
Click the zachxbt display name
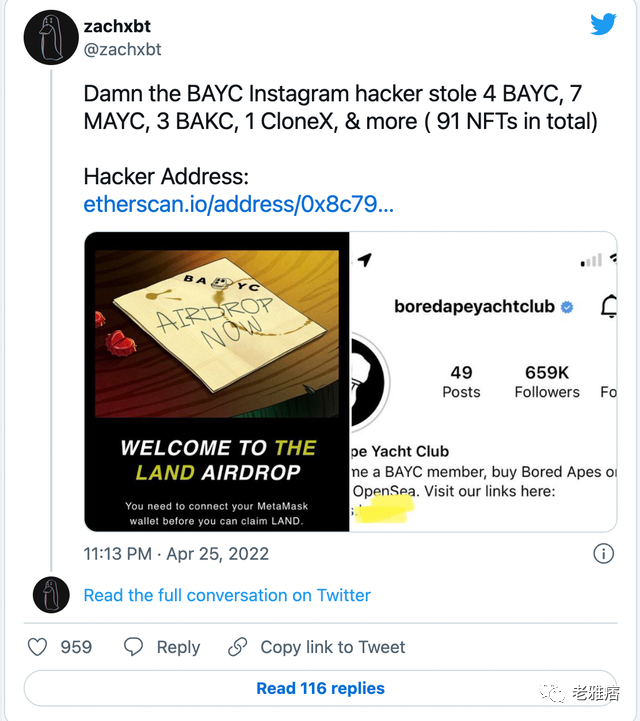click(x=117, y=26)
